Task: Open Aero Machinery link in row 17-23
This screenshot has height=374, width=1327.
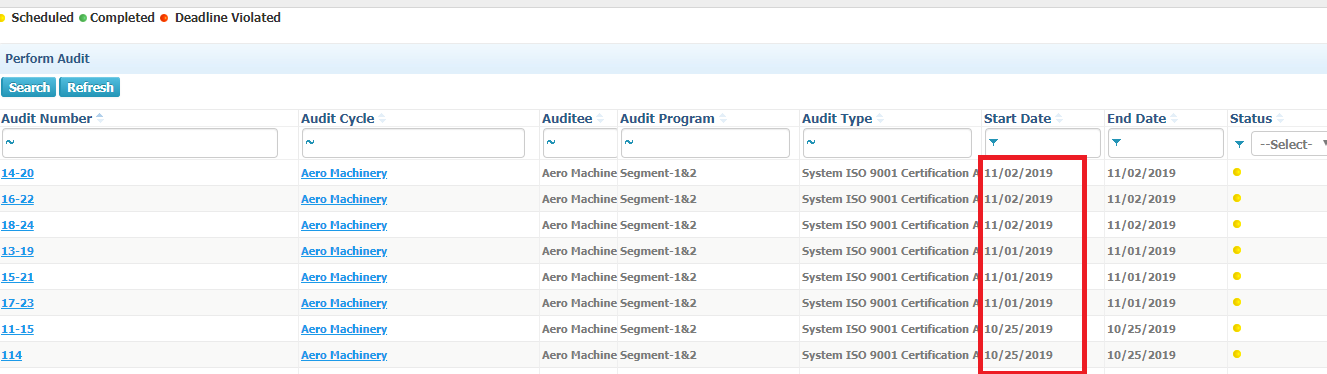Action: pos(344,303)
